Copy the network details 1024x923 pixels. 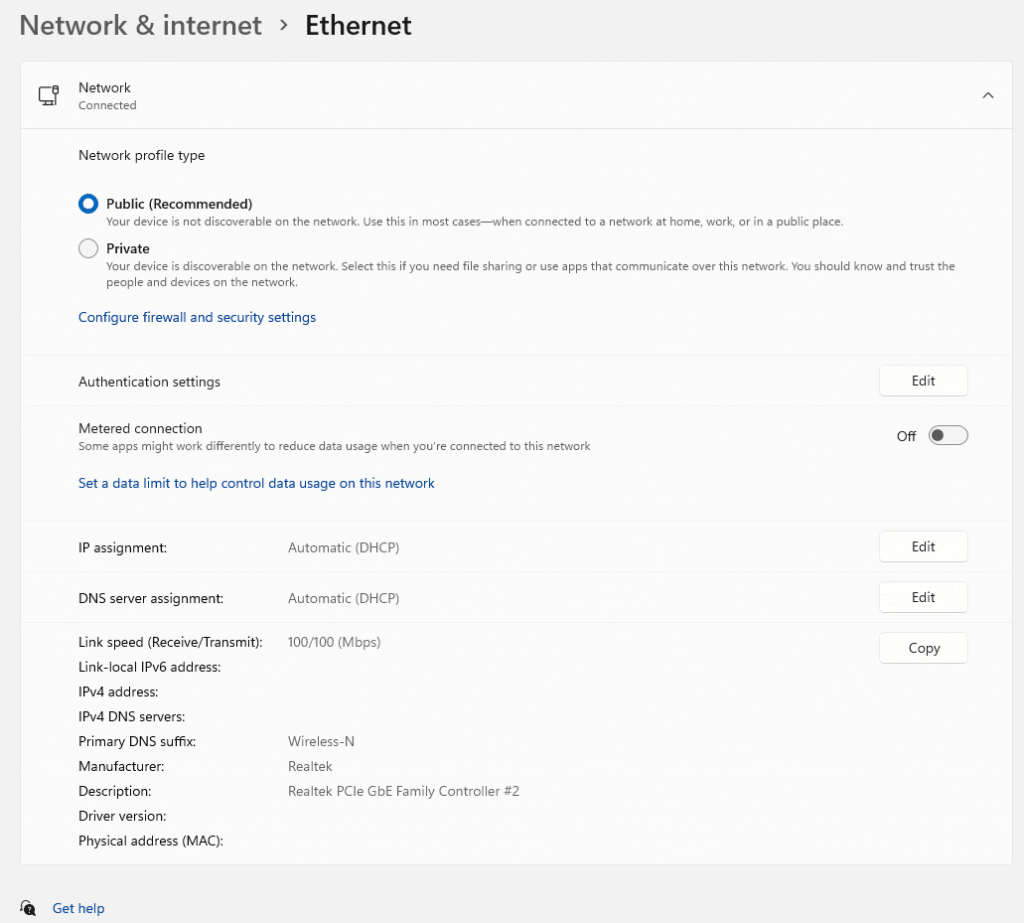click(x=922, y=647)
